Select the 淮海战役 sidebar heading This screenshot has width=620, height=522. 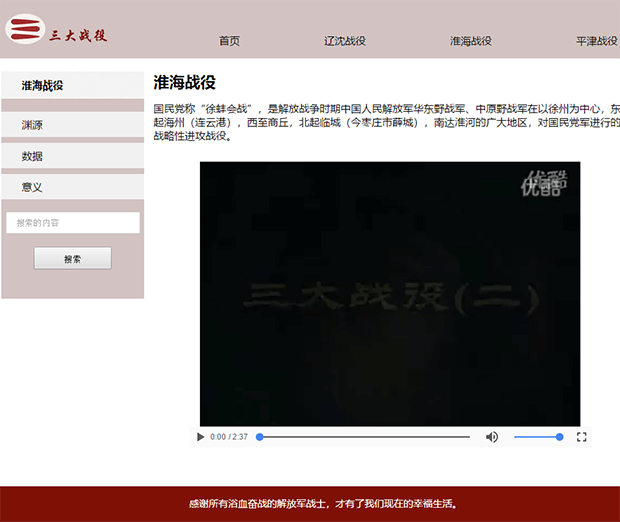(42, 86)
